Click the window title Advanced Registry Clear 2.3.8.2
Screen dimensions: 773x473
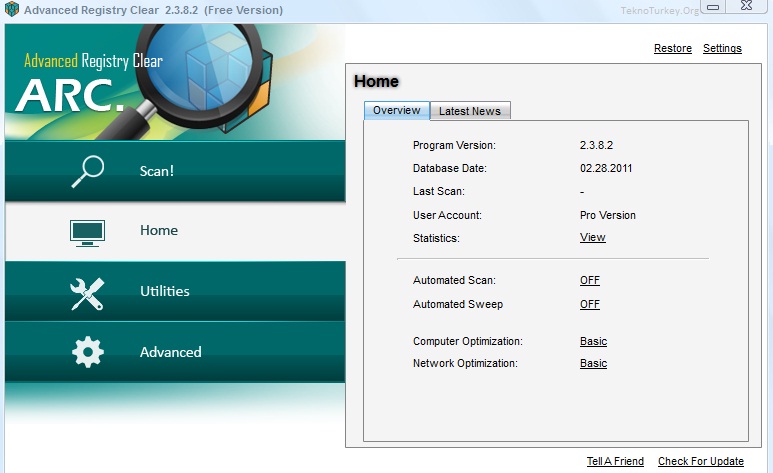point(153,10)
